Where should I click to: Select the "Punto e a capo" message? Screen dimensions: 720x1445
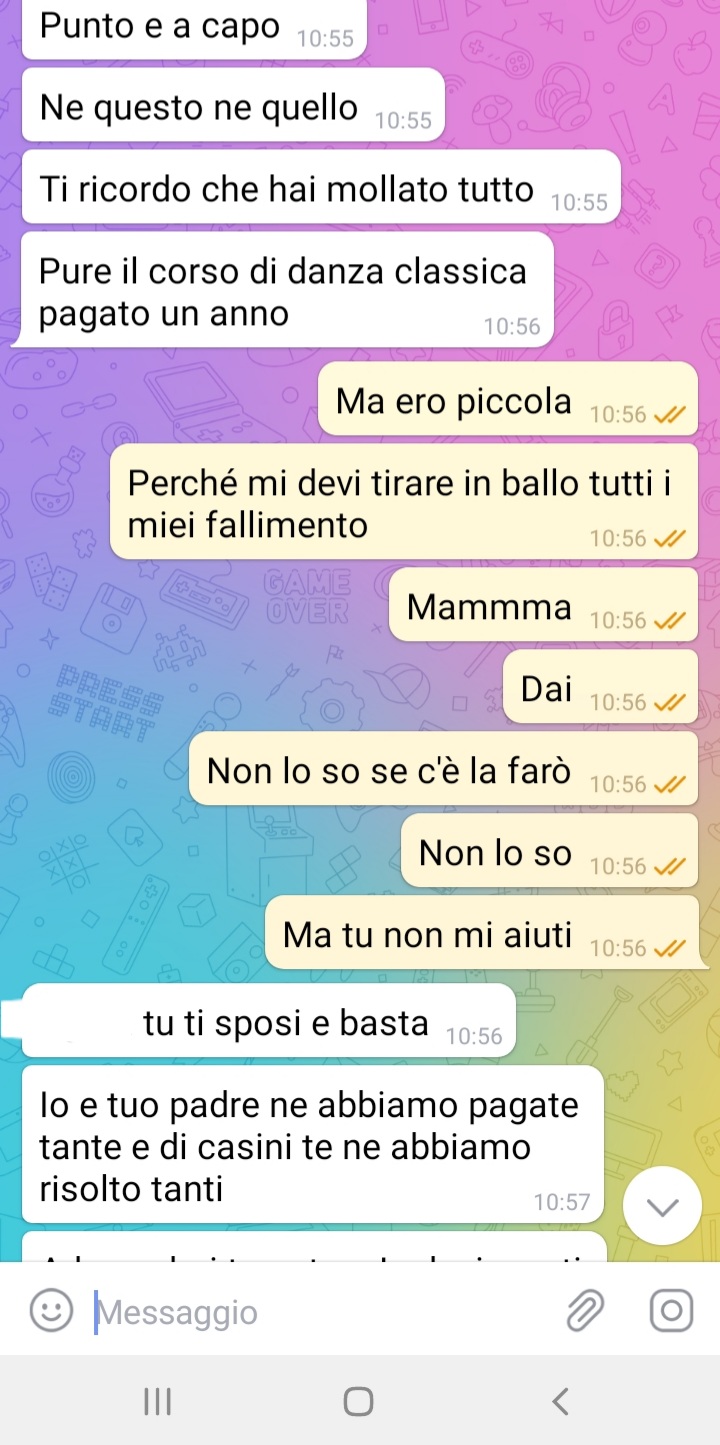(195, 29)
